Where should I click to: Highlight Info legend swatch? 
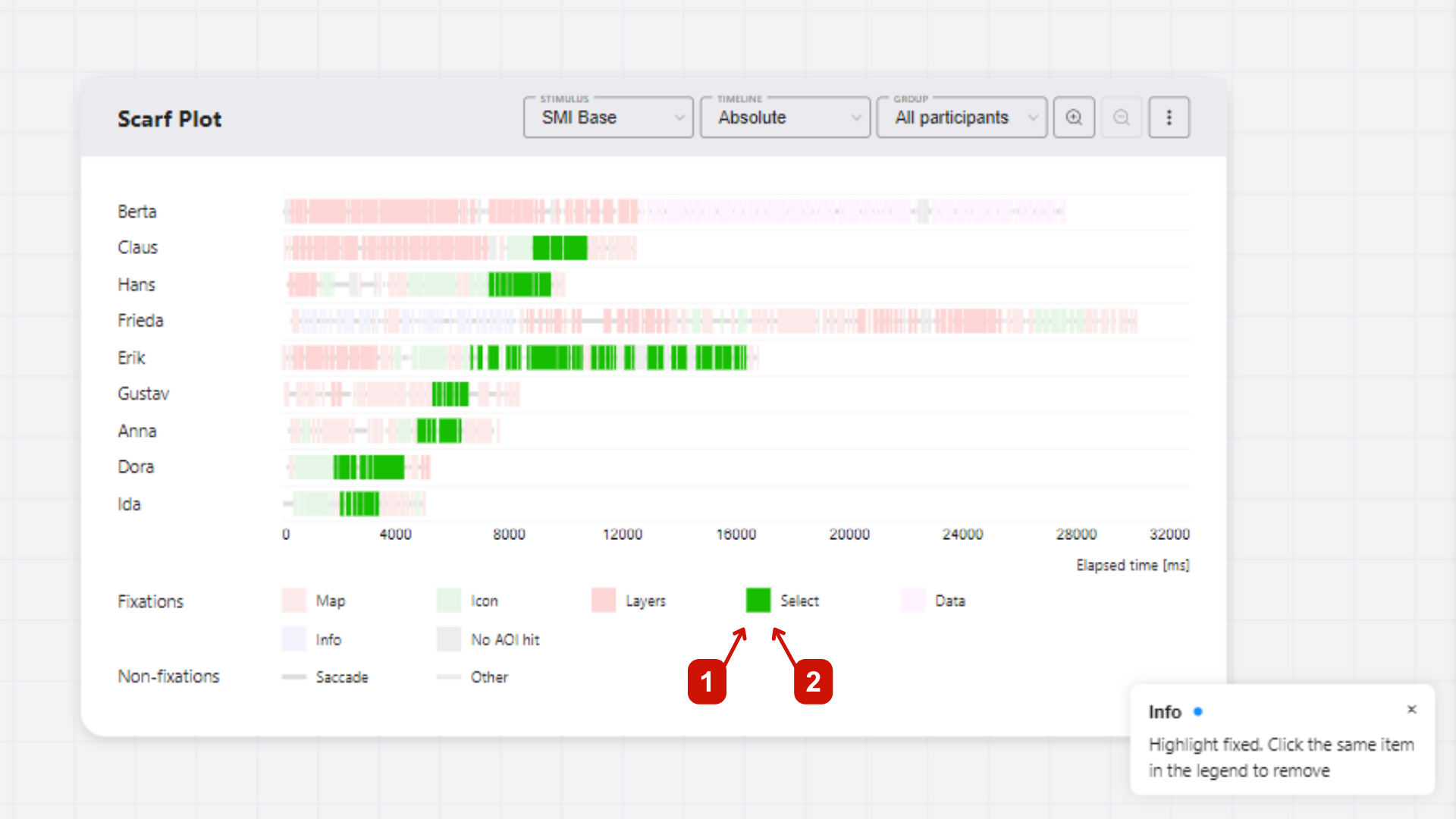[x=294, y=639]
